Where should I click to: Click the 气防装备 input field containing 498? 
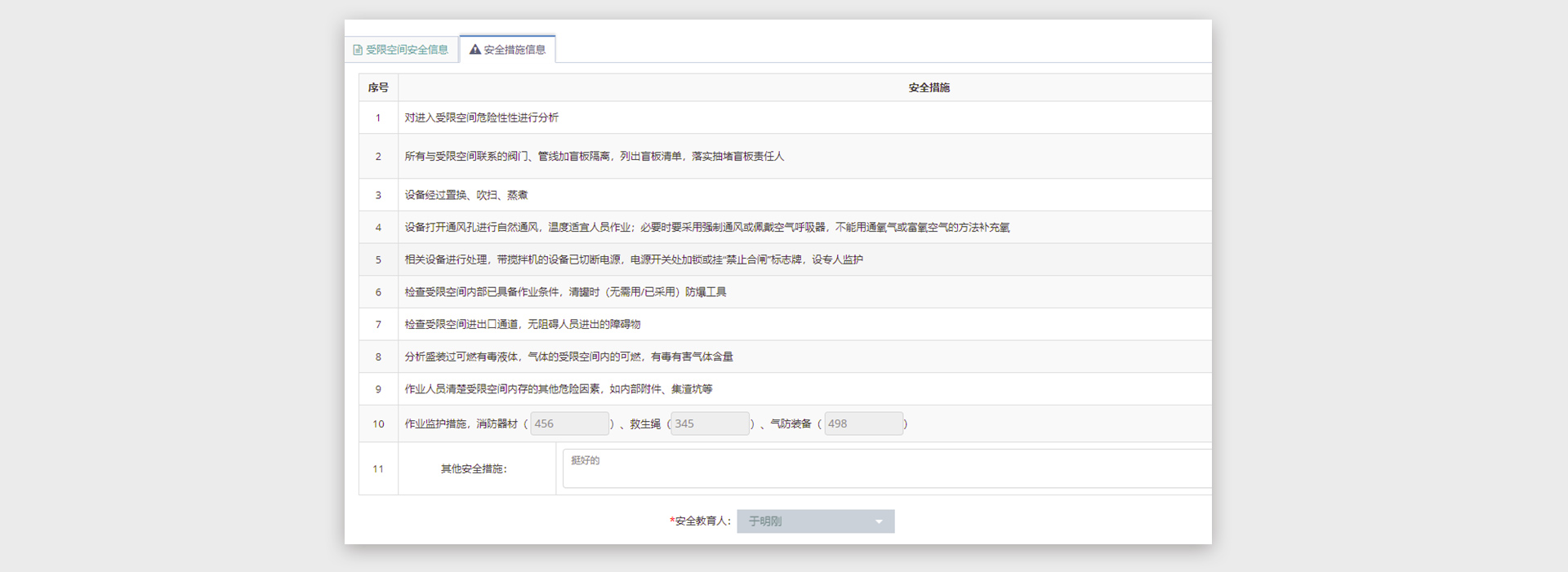click(x=863, y=423)
